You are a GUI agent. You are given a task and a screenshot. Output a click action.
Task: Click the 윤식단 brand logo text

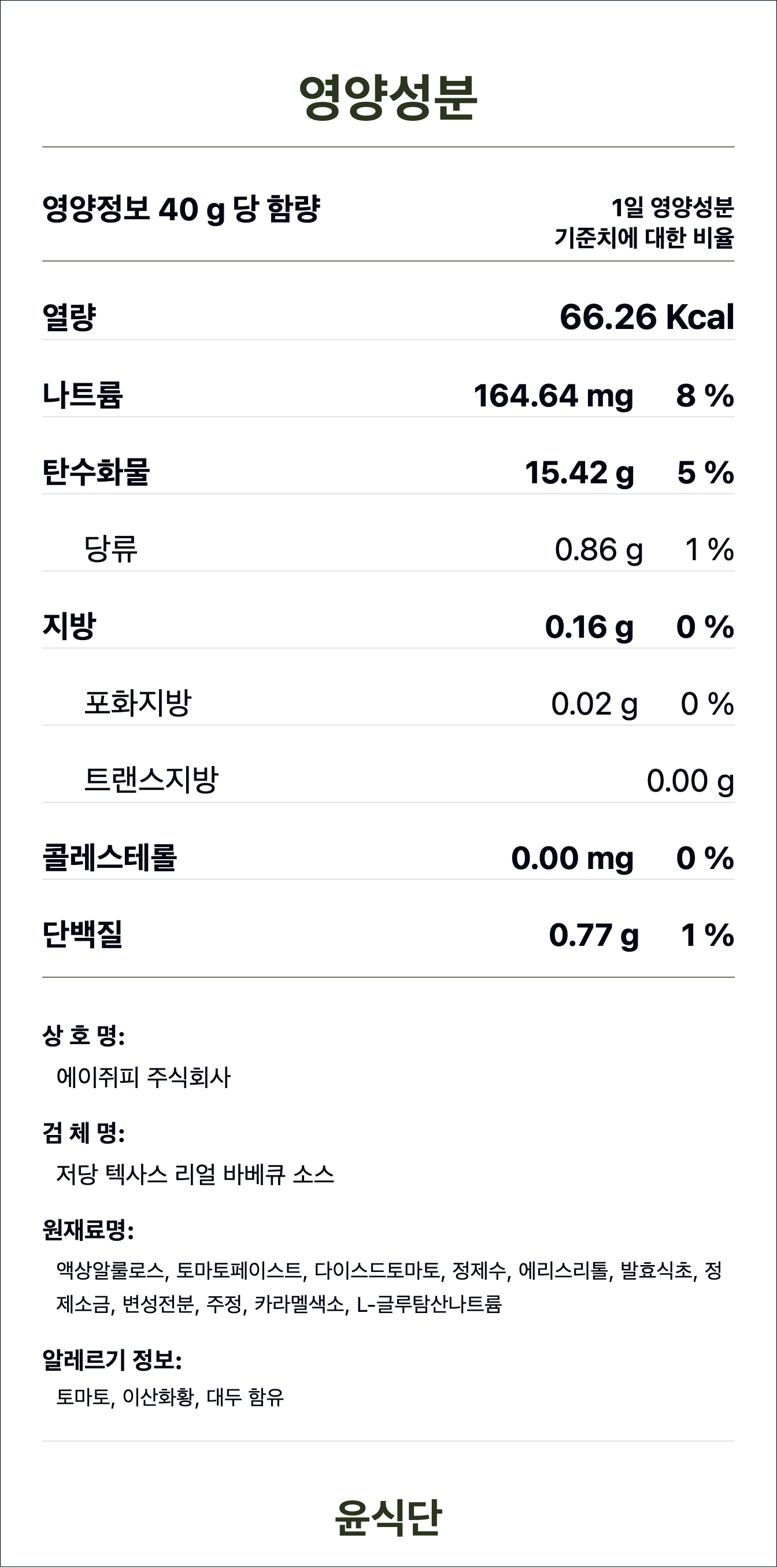coord(388,1517)
